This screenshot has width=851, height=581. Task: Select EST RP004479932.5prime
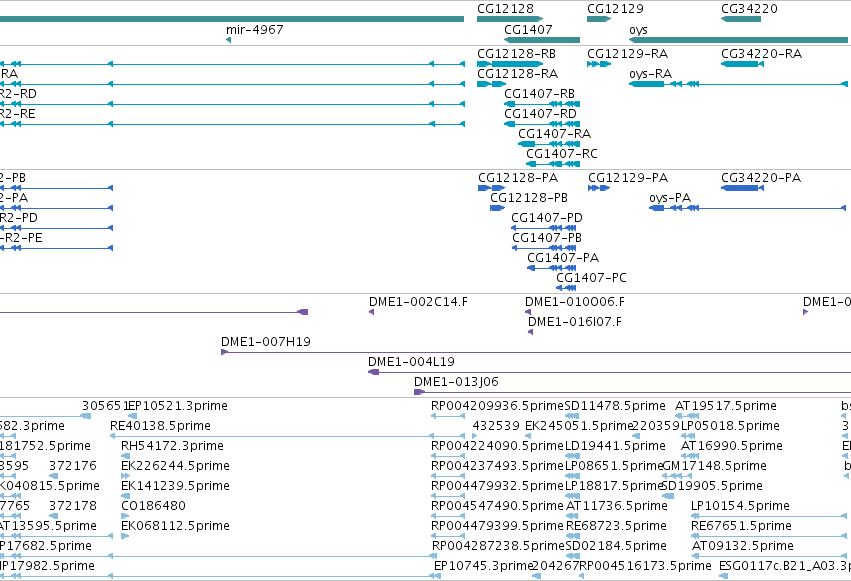(448, 496)
